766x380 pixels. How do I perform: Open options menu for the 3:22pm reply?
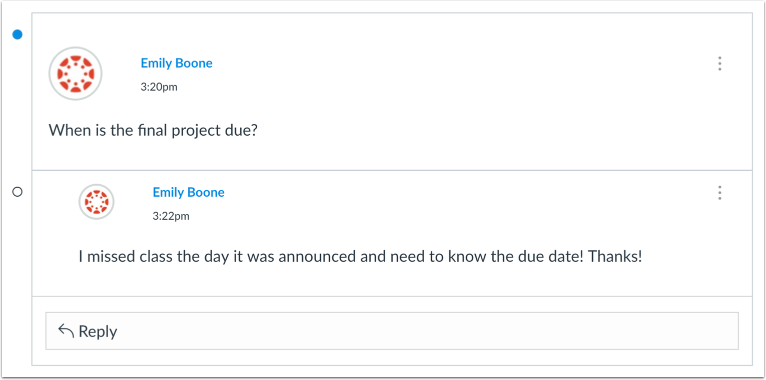tap(719, 193)
